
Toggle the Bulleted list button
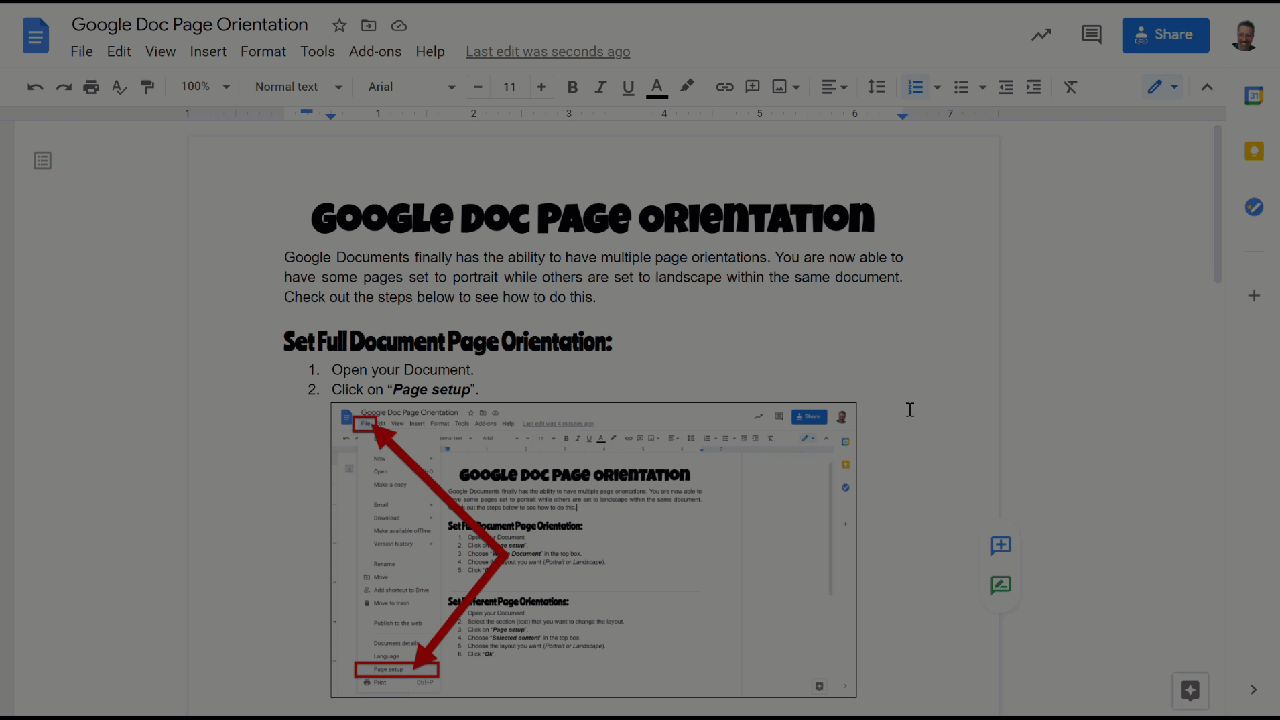coord(961,87)
